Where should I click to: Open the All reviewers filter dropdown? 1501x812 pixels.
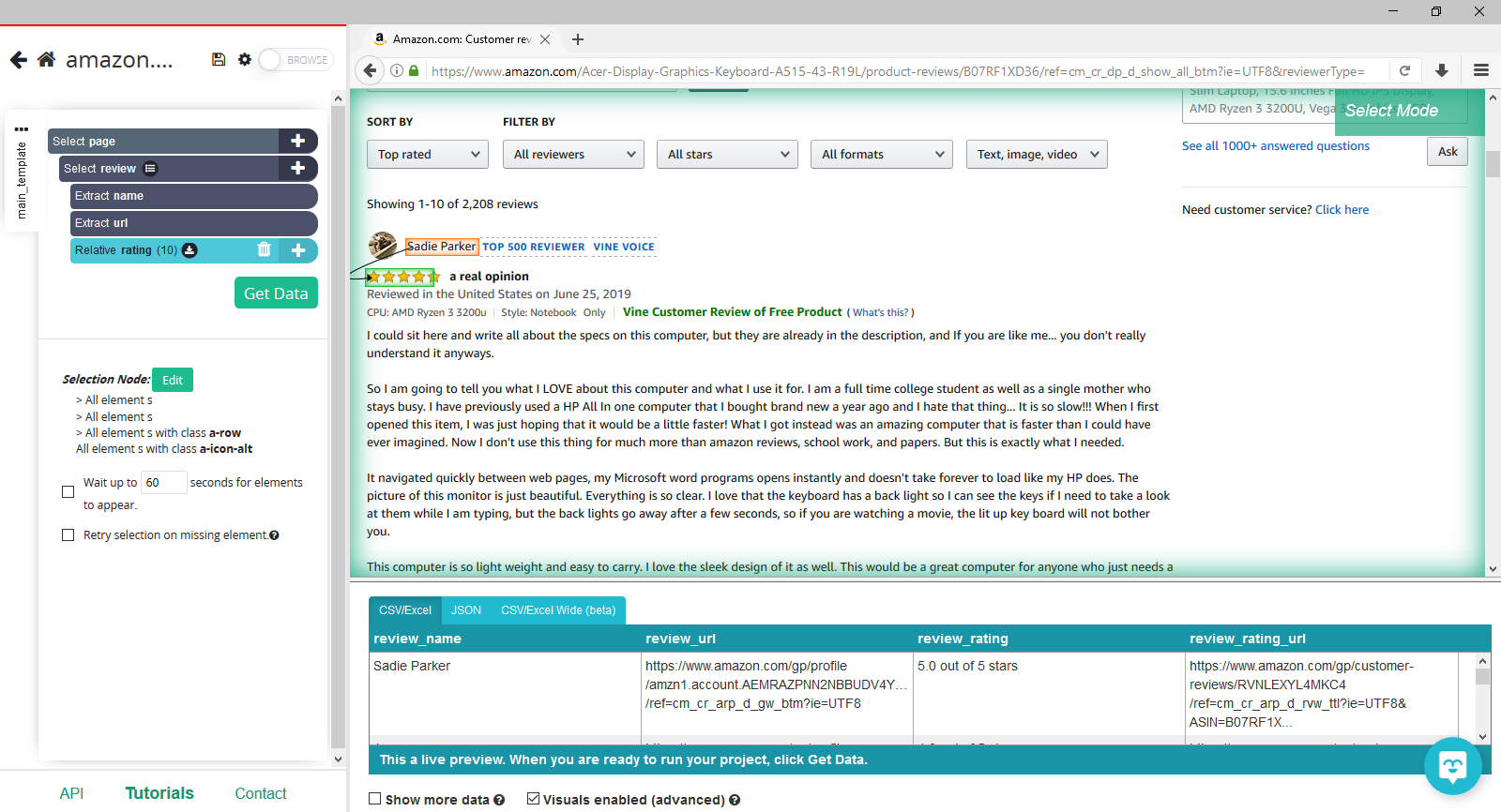tap(573, 155)
